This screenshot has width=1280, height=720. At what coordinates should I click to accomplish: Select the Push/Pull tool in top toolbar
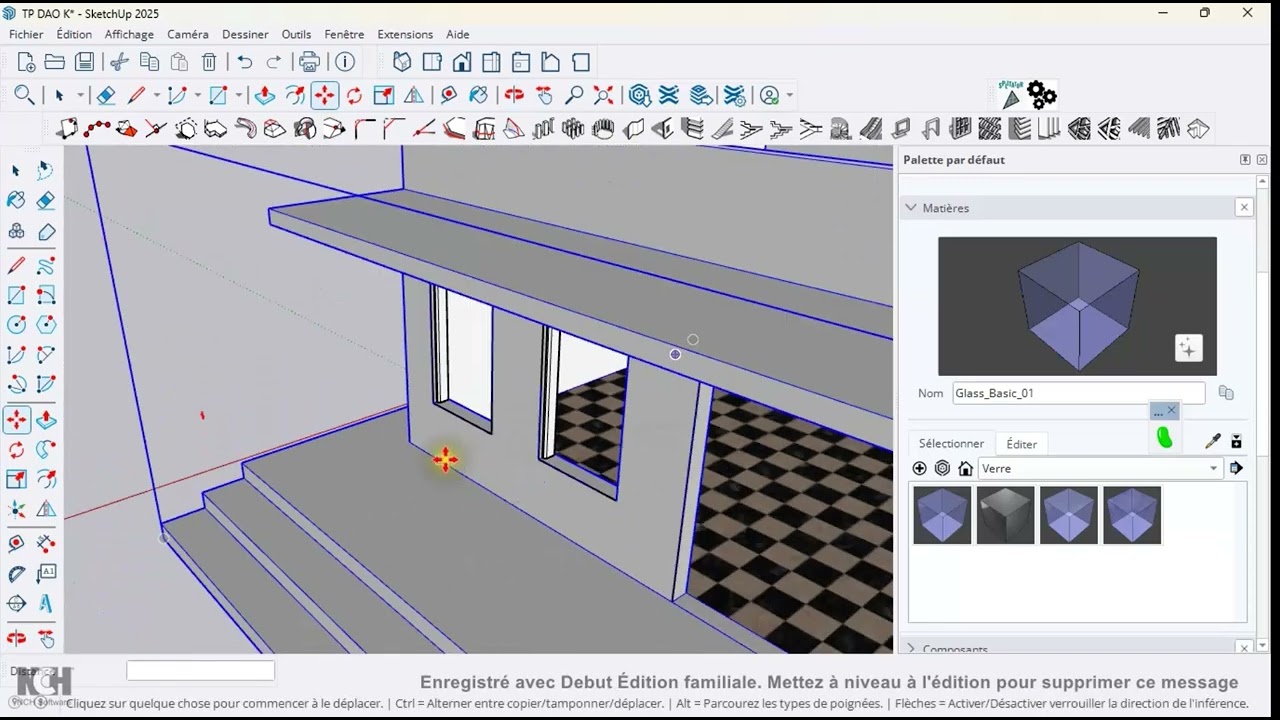click(x=265, y=95)
